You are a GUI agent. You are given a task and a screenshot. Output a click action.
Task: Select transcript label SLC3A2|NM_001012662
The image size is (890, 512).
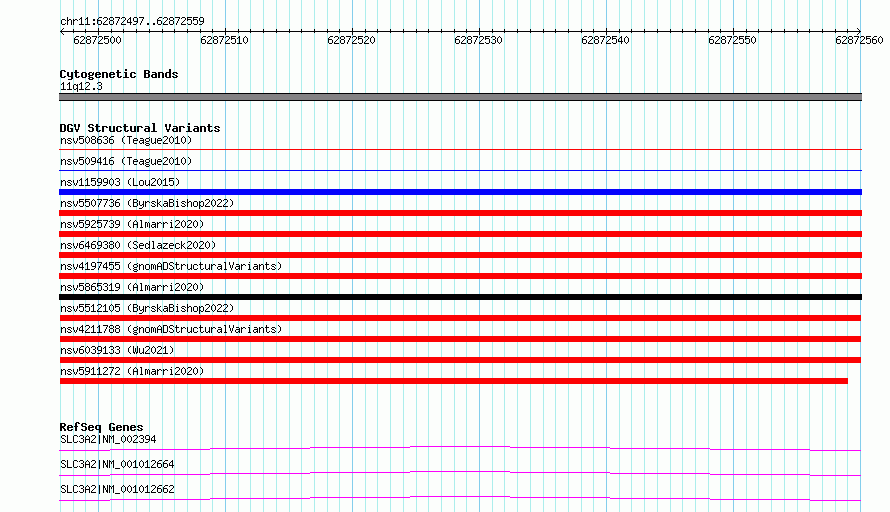[x=117, y=489]
